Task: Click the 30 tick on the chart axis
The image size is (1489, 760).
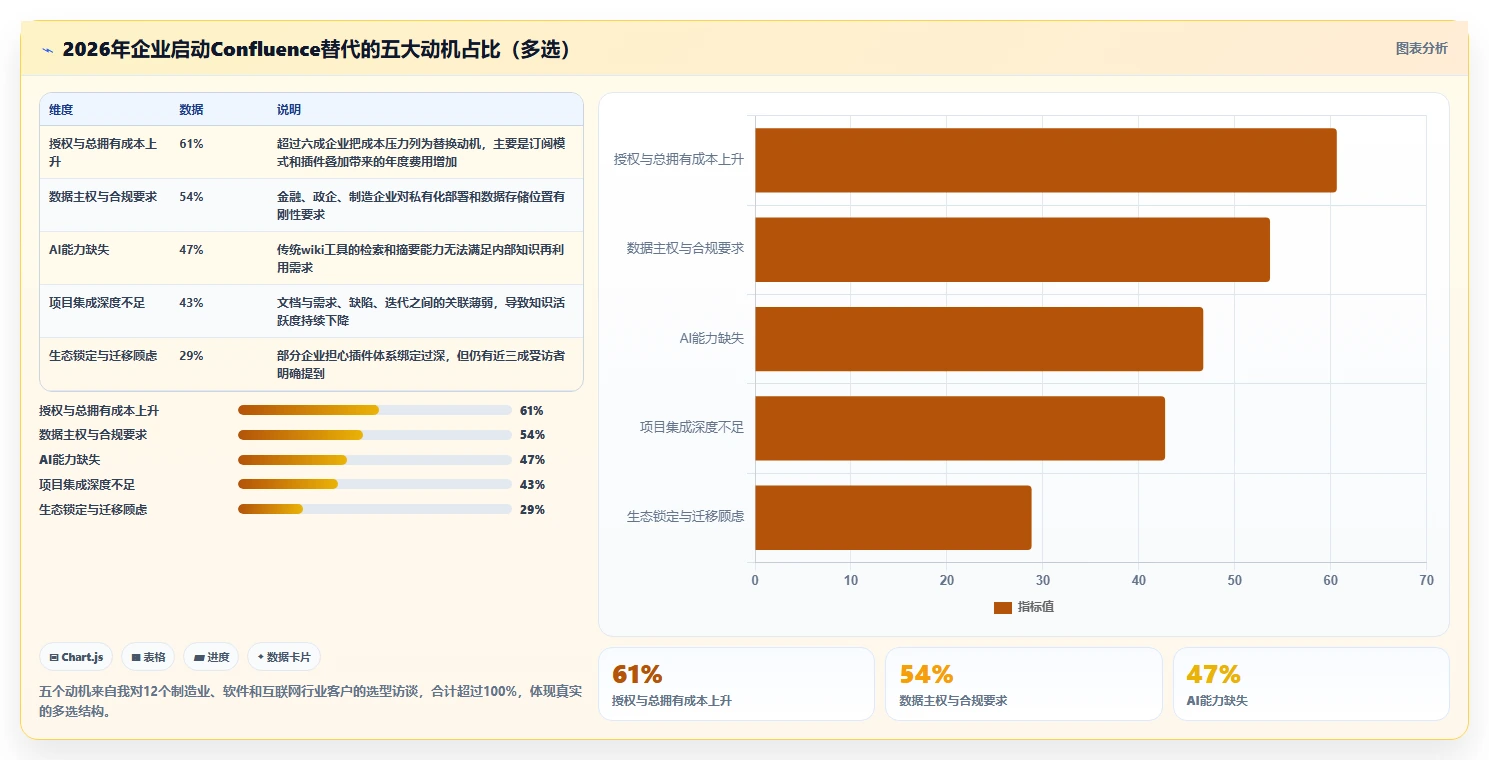Action: coord(1042,580)
